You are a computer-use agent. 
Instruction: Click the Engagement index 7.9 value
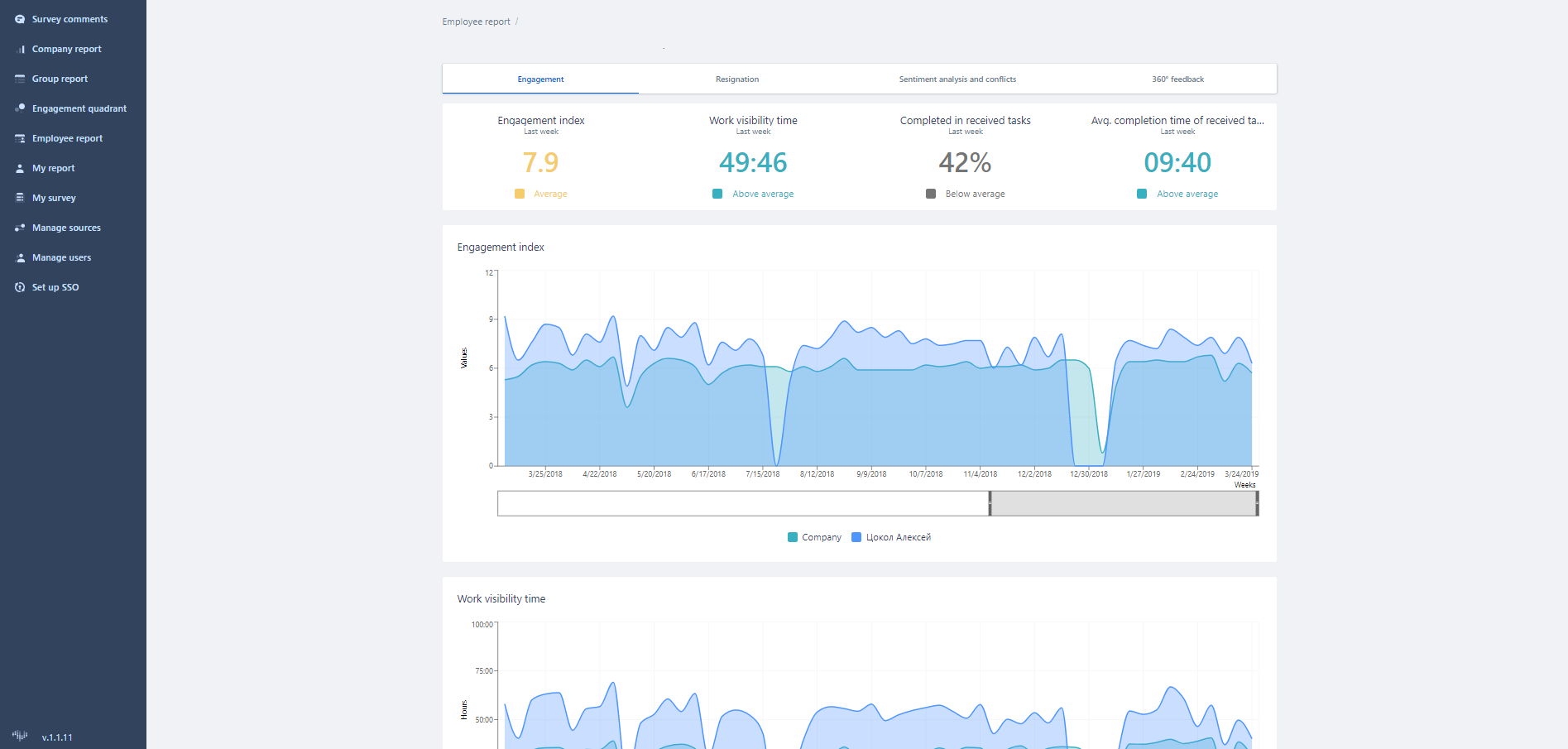pos(540,162)
